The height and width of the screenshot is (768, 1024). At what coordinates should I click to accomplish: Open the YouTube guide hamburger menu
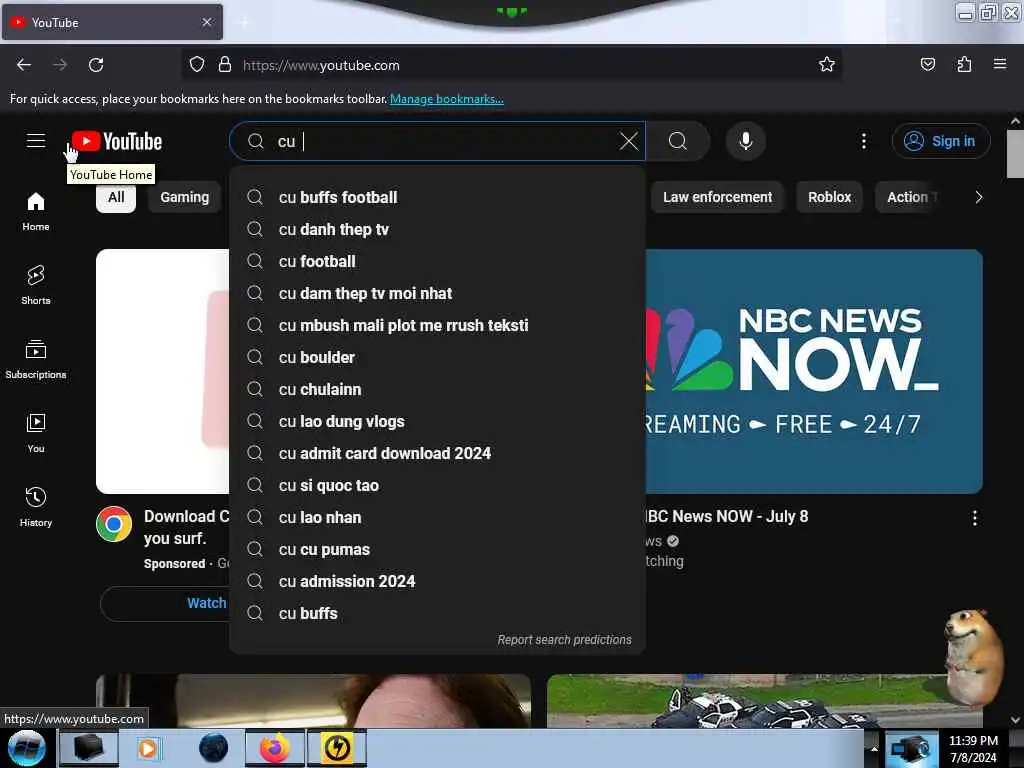[x=36, y=141]
